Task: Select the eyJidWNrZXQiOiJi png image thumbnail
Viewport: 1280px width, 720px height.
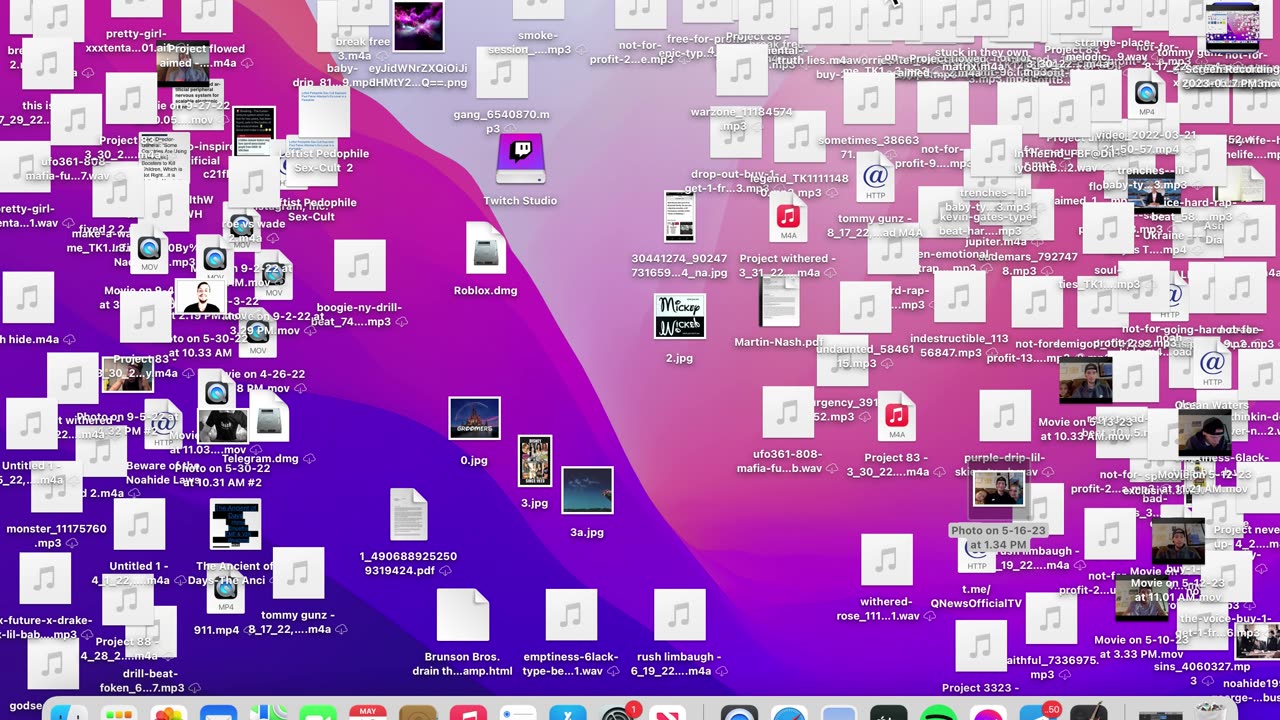Action: click(x=419, y=26)
